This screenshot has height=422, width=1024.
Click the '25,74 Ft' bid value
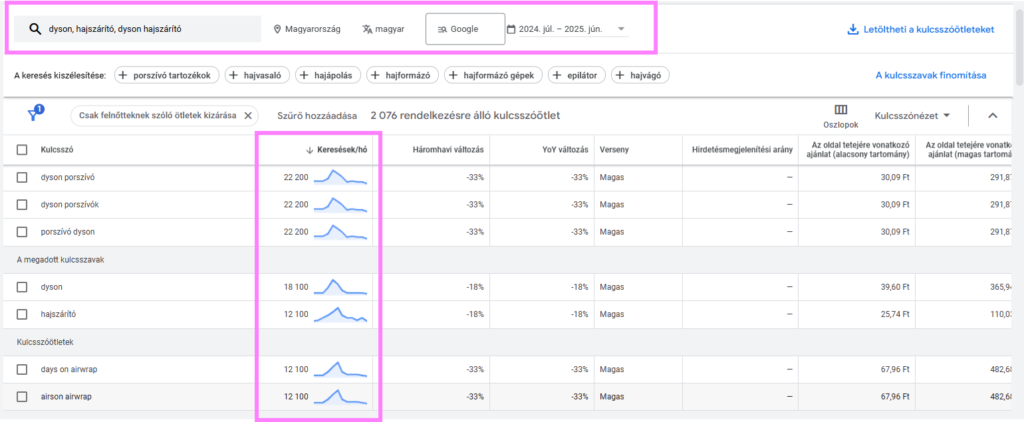click(x=894, y=314)
